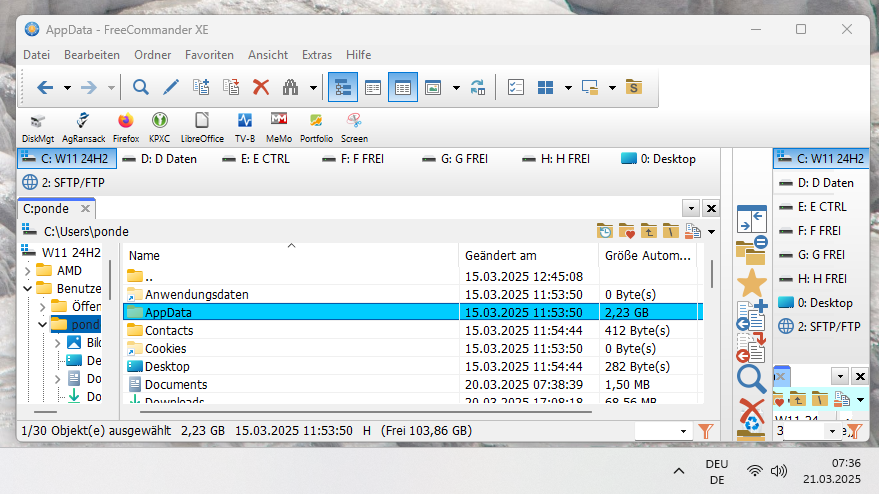
Task: Select G: G FREI in the right pane drive list
Action: point(813,255)
